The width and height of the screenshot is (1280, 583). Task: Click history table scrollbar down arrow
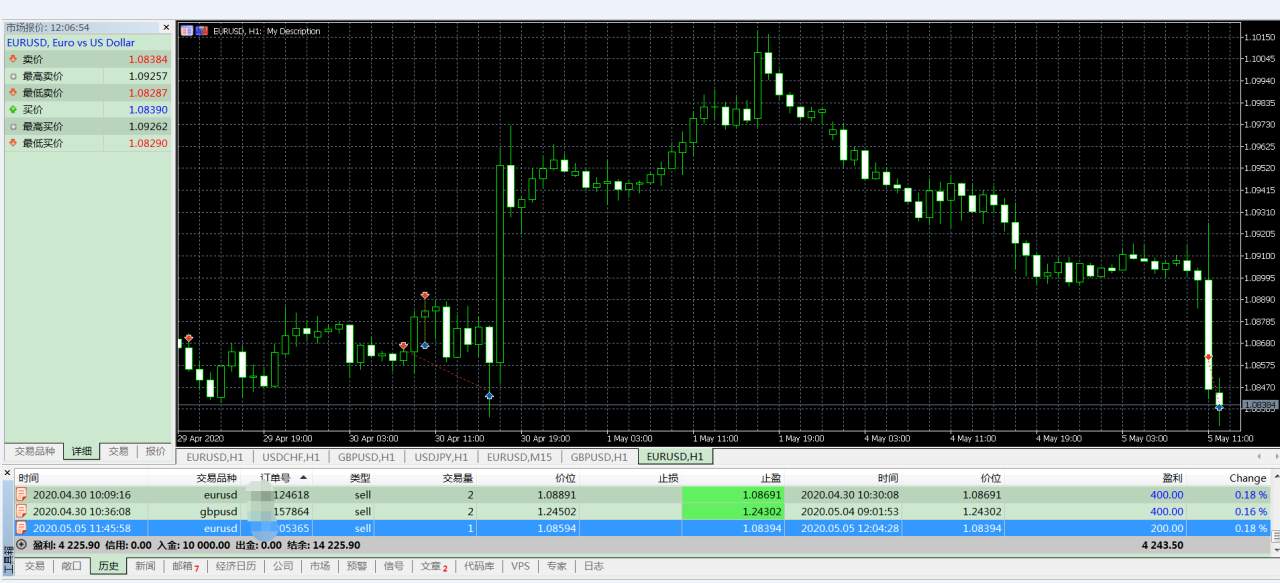tap(1275, 549)
